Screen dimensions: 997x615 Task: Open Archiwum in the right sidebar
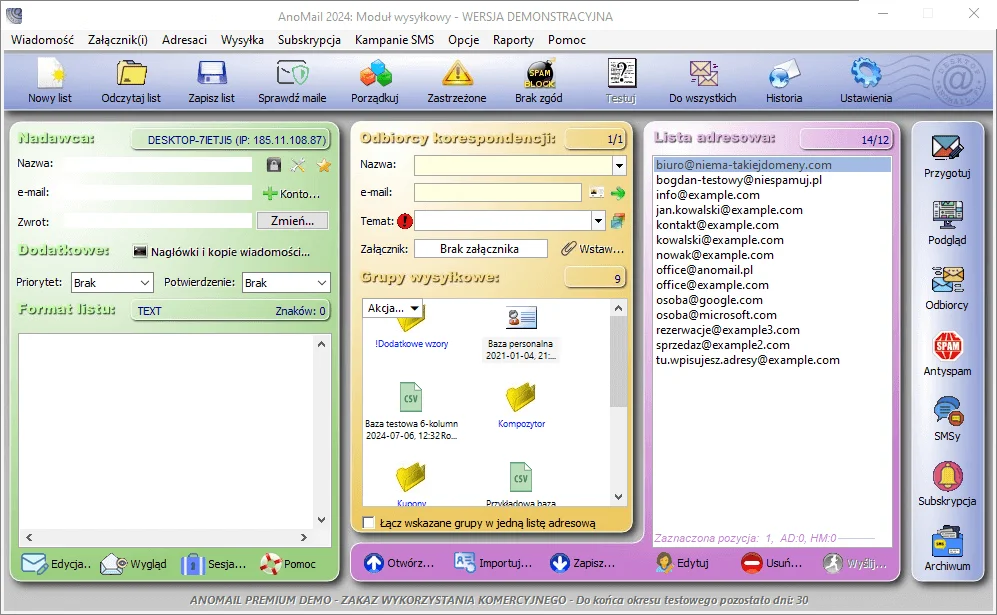tap(946, 548)
